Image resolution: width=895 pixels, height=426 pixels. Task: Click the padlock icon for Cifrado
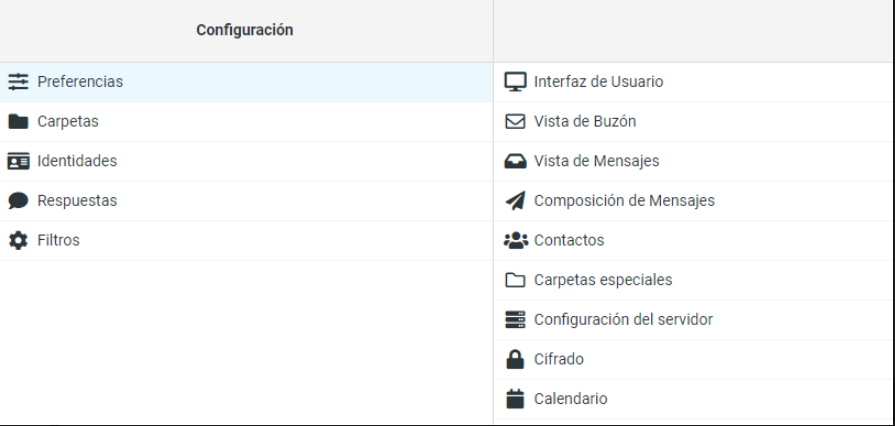[x=515, y=359]
